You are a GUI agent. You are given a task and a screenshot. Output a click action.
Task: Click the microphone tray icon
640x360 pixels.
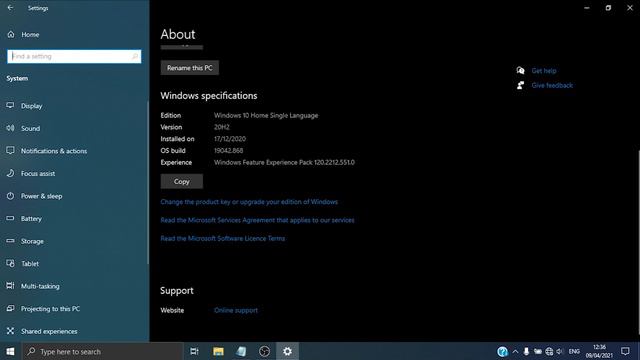pos(527,351)
